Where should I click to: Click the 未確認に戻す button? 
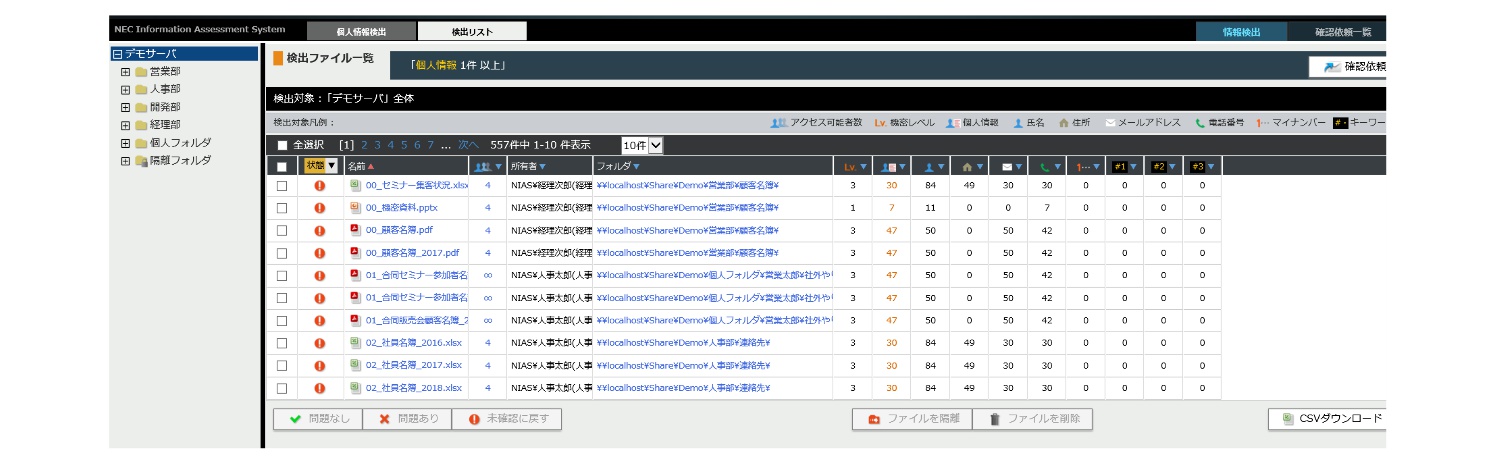507,419
